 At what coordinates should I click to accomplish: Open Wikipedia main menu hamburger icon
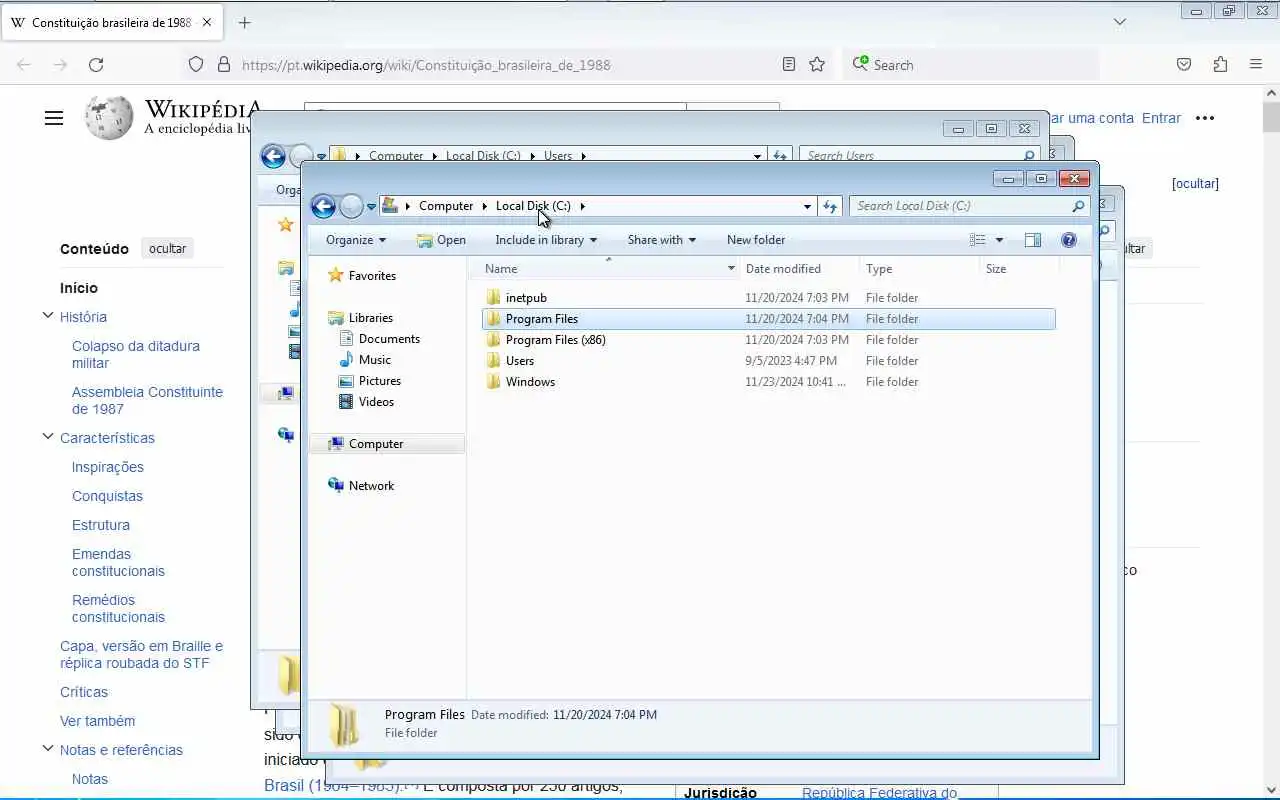point(54,118)
